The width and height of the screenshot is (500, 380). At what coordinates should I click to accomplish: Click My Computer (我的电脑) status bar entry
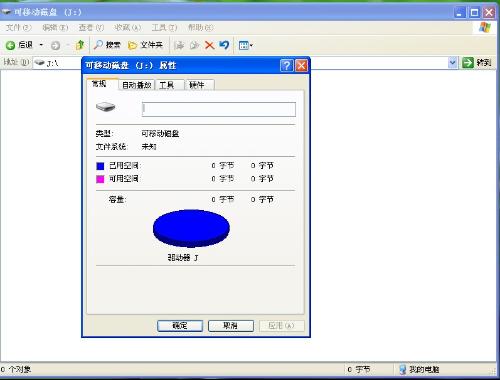click(419, 369)
